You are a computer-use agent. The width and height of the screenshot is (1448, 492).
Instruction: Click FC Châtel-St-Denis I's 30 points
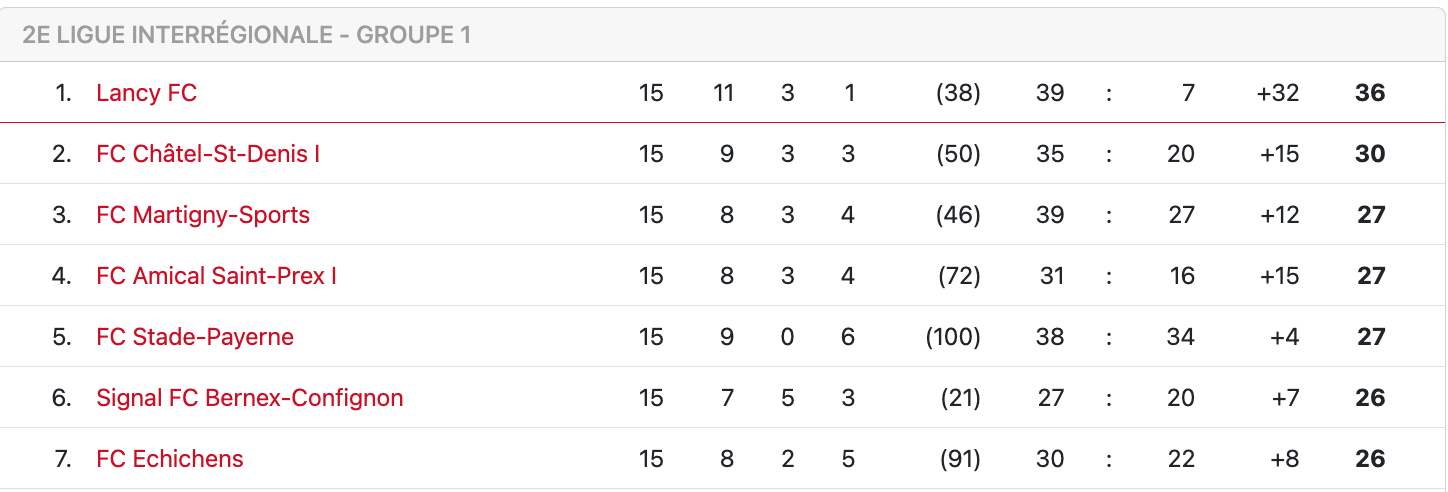tap(1370, 154)
